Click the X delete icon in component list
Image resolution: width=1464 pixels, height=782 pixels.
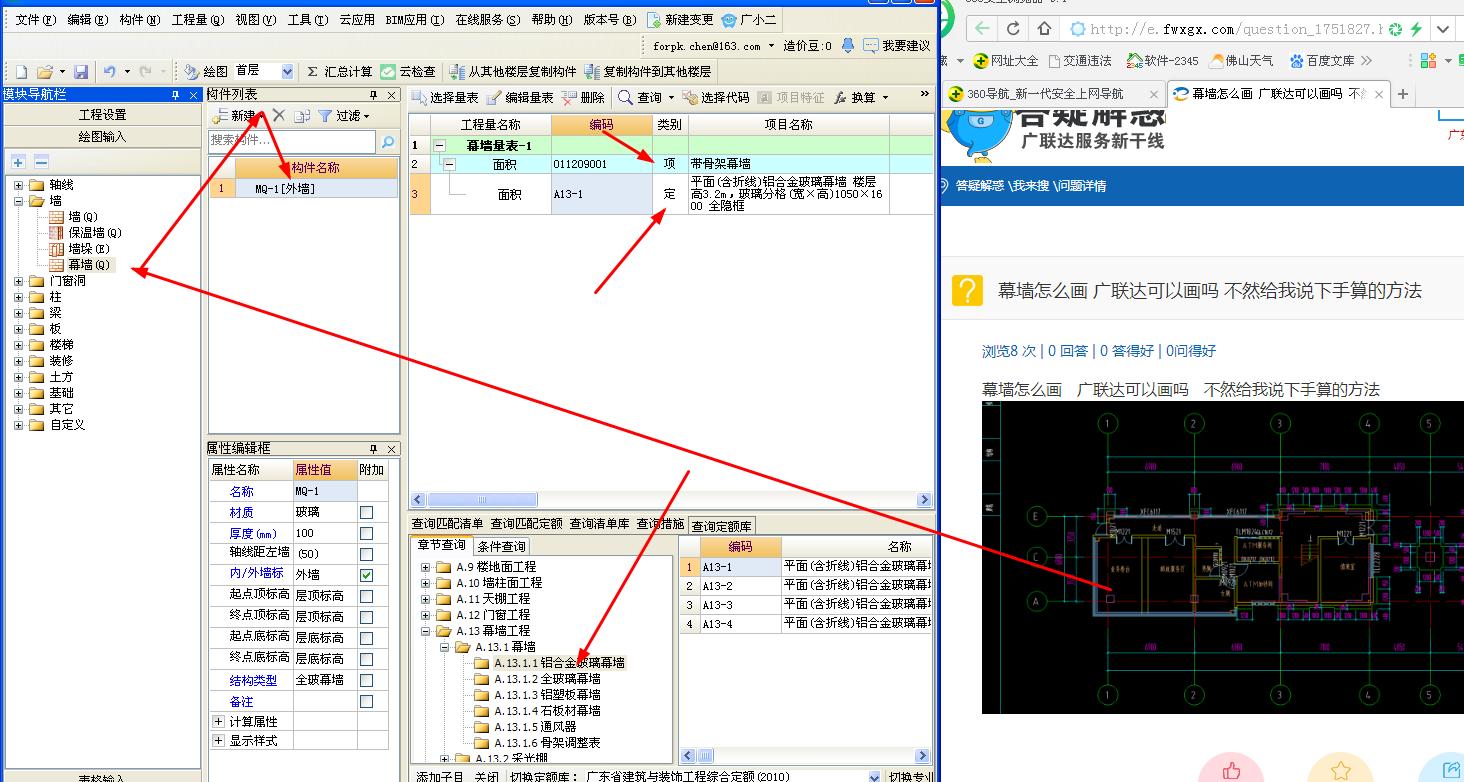pos(279,116)
